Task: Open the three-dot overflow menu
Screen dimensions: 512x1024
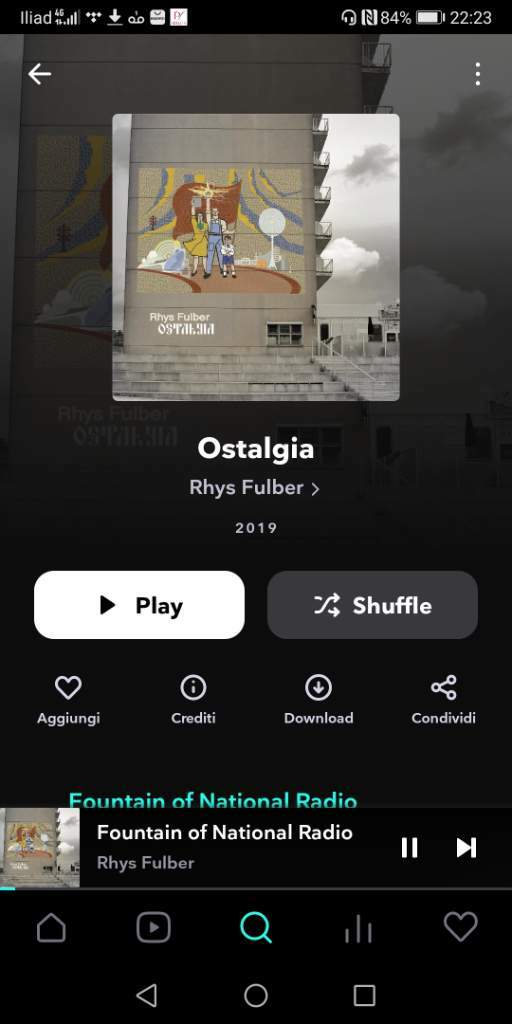Action: (x=478, y=74)
